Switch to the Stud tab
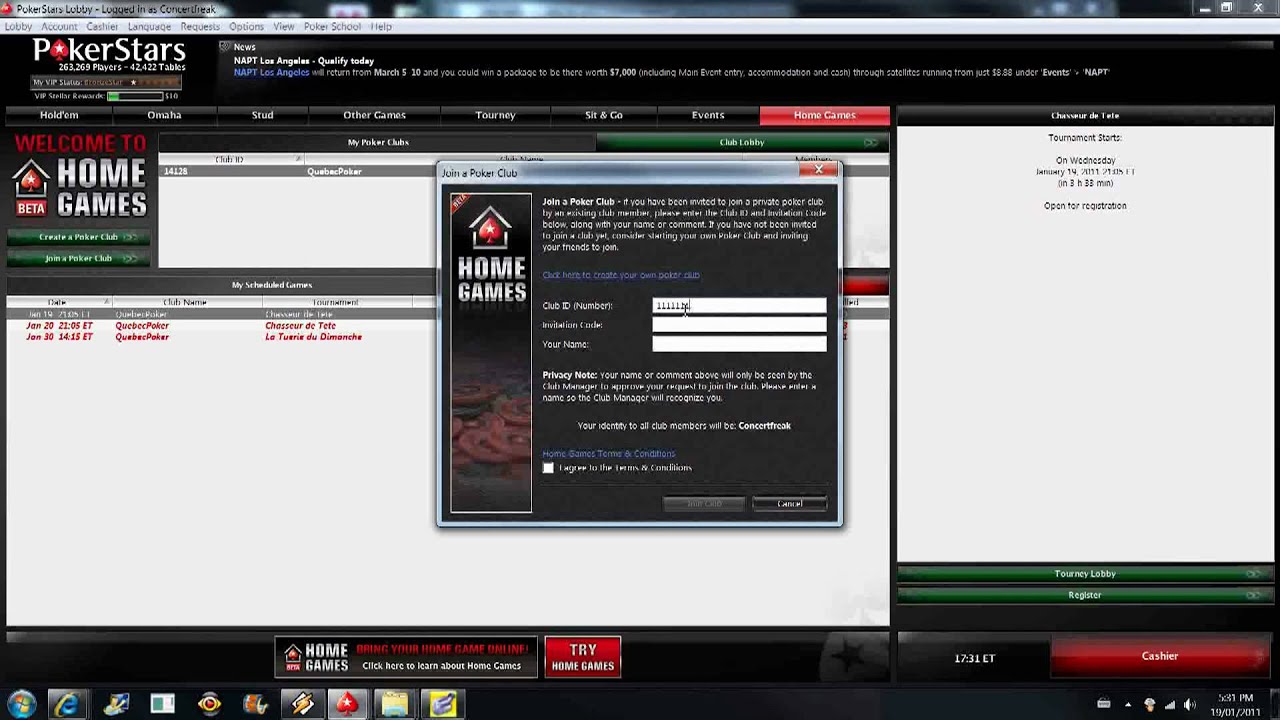Screen dimensions: 1280x720 tap(262, 115)
